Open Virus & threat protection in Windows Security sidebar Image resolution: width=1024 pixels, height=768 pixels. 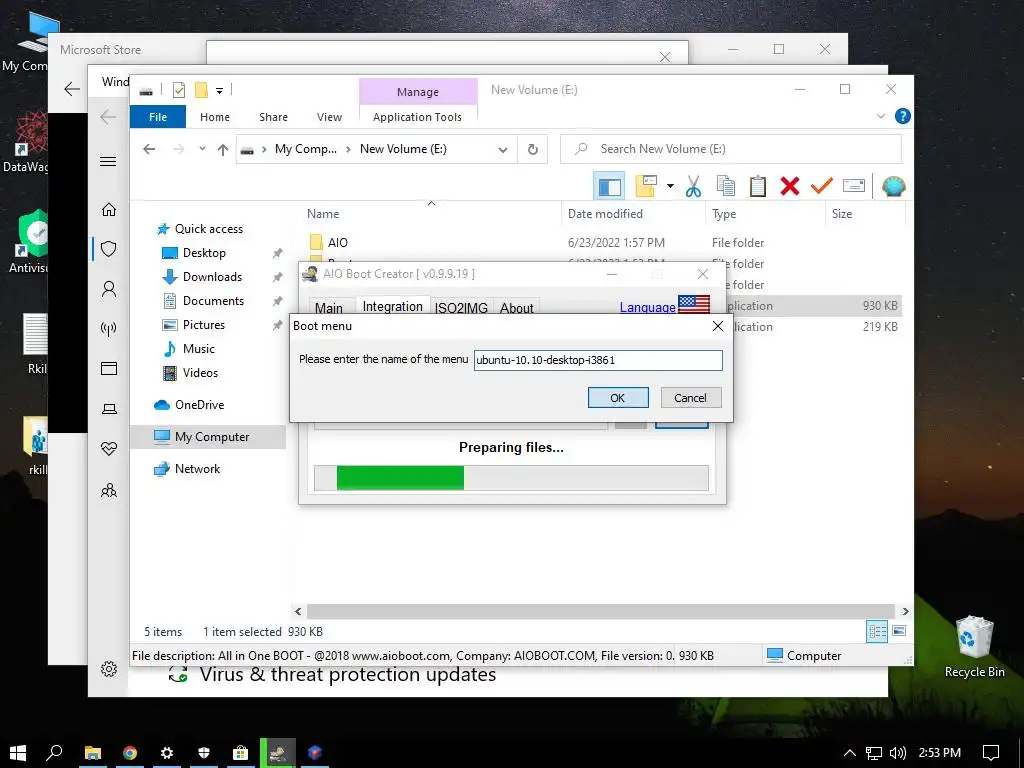[x=109, y=249]
